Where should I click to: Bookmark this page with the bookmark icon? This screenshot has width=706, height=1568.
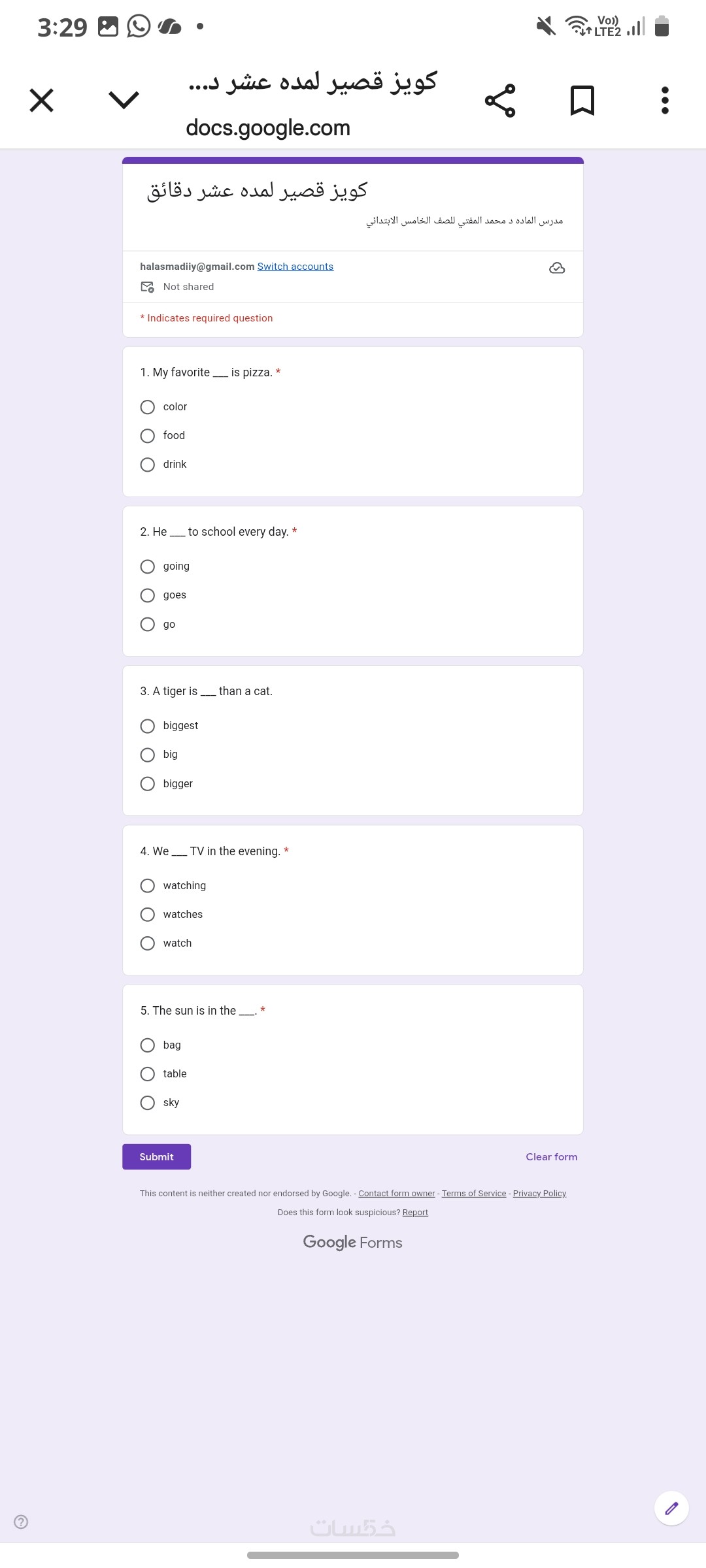[x=582, y=101]
